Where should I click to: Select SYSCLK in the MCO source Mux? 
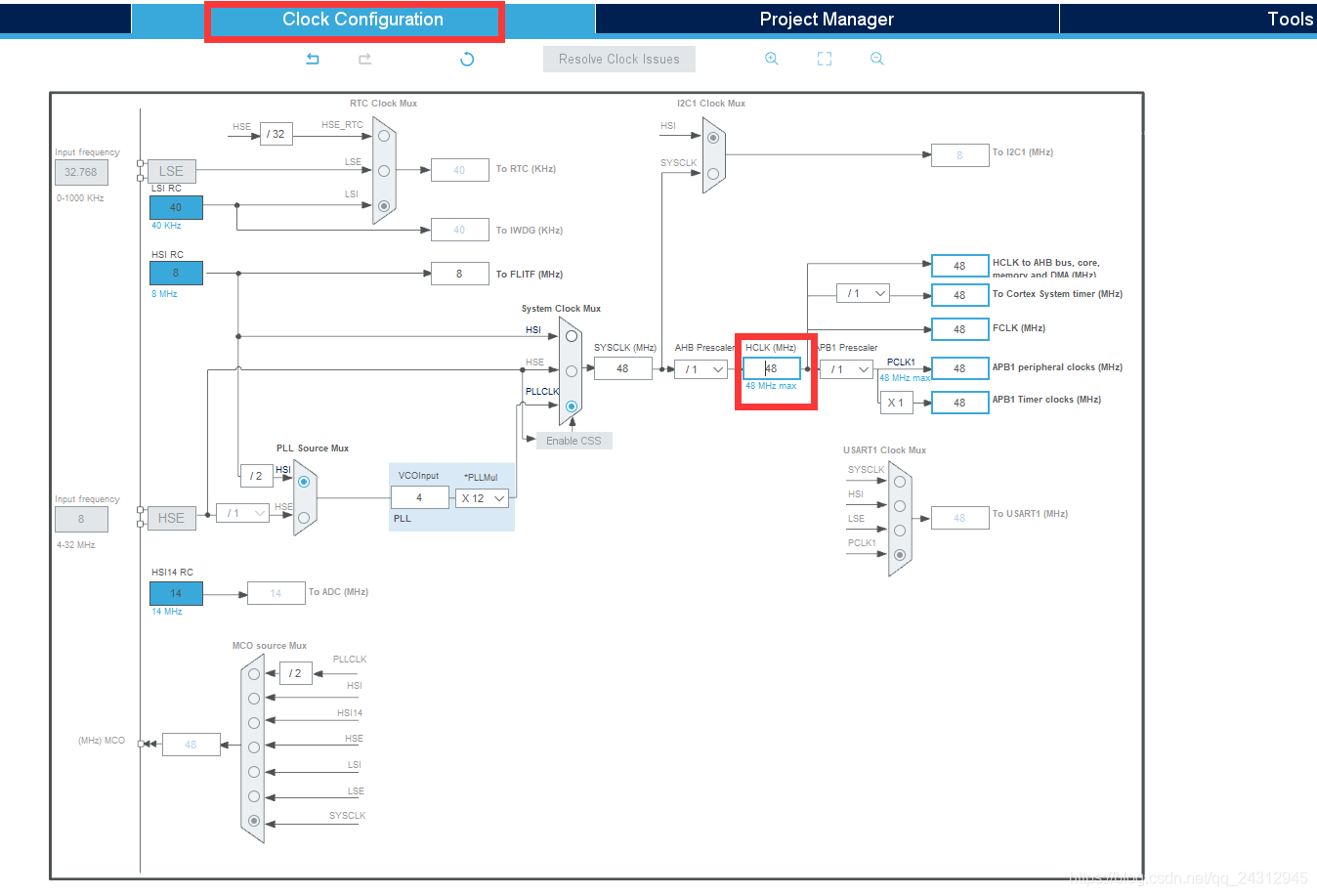(254, 821)
